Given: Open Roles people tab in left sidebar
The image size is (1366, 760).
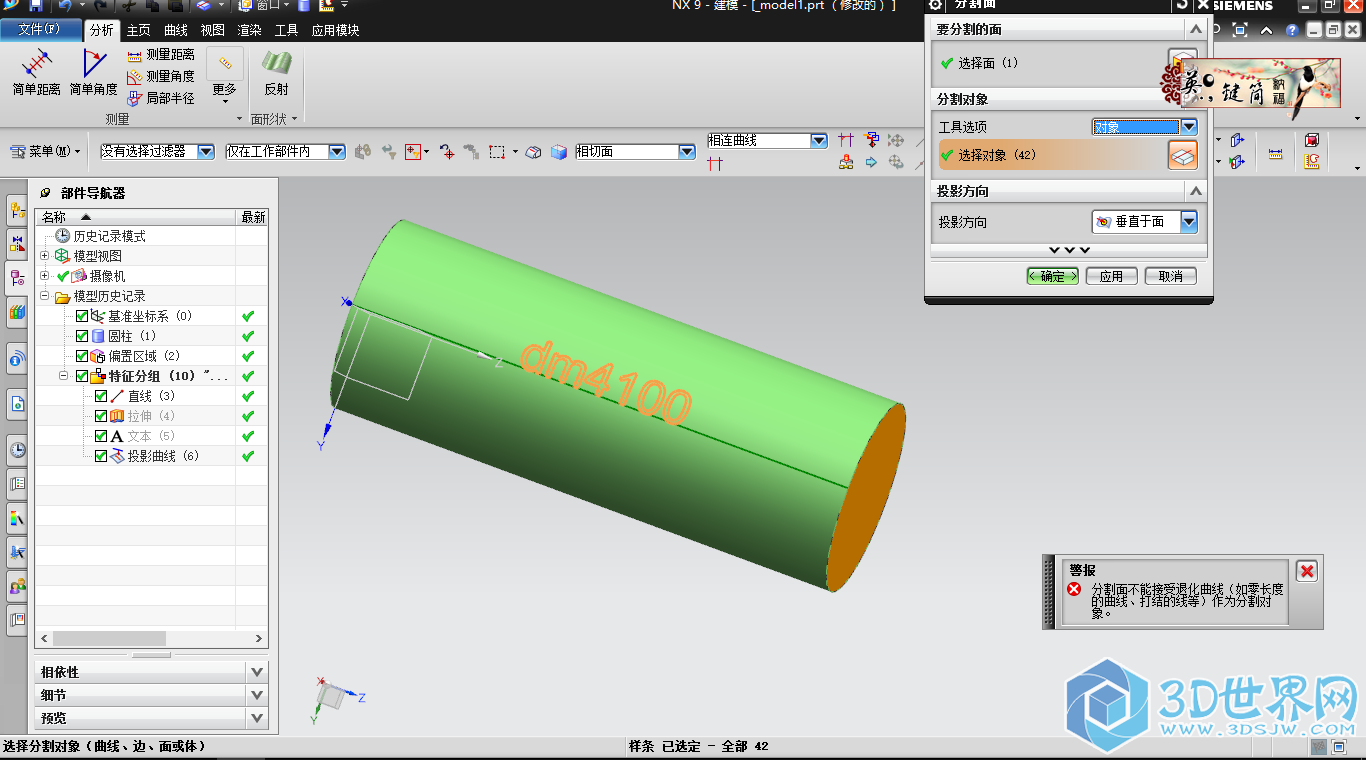Looking at the screenshot, I should pos(17,585).
